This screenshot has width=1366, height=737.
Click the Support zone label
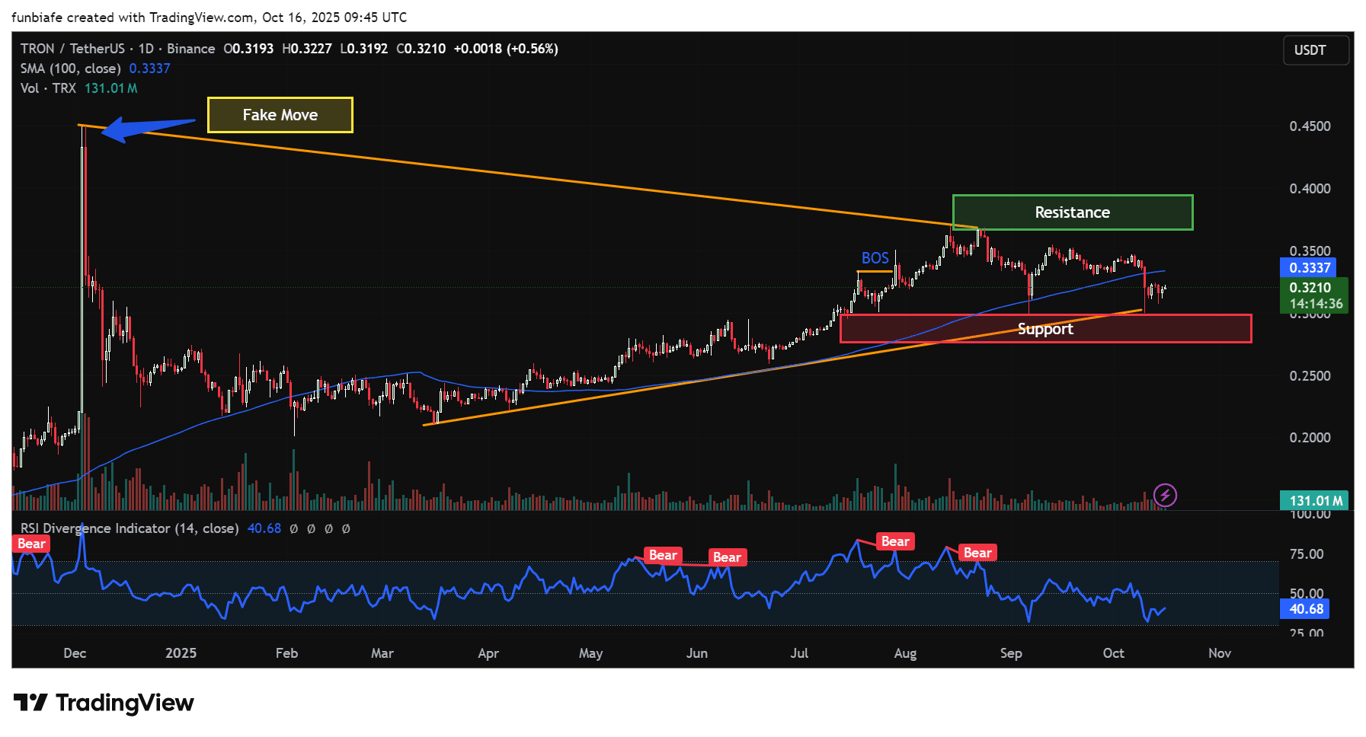[x=1045, y=328]
